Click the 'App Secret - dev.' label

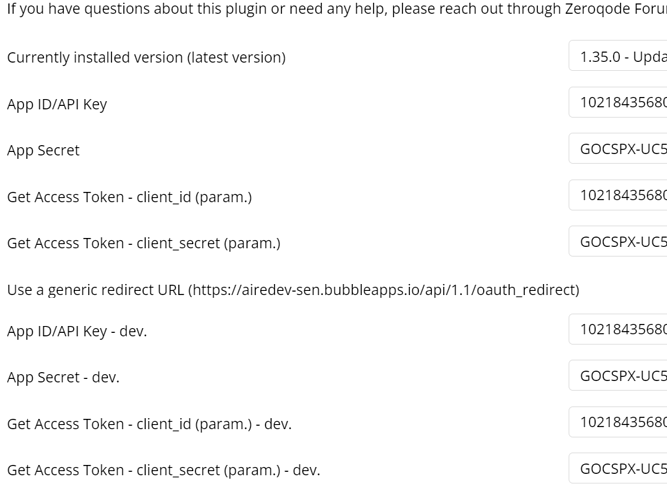(x=63, y=377)
